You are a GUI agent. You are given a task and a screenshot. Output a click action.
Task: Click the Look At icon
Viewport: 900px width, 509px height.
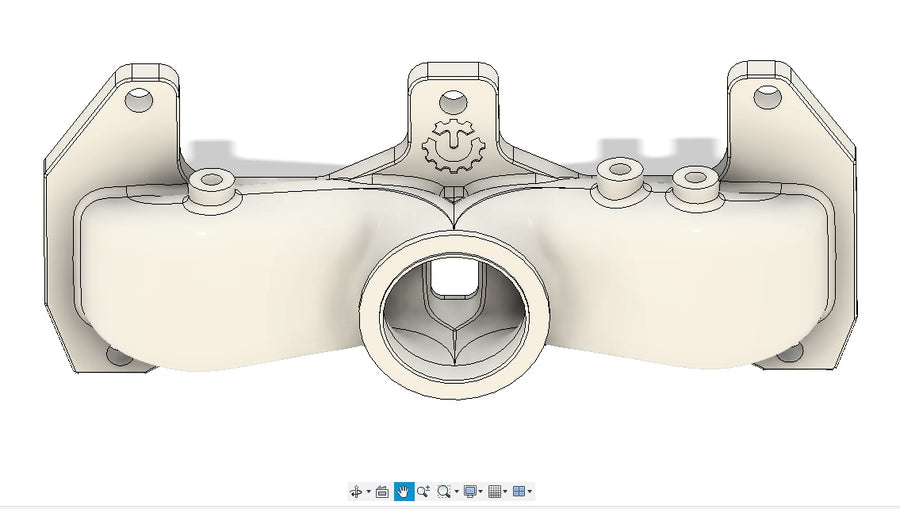point(382,492)
